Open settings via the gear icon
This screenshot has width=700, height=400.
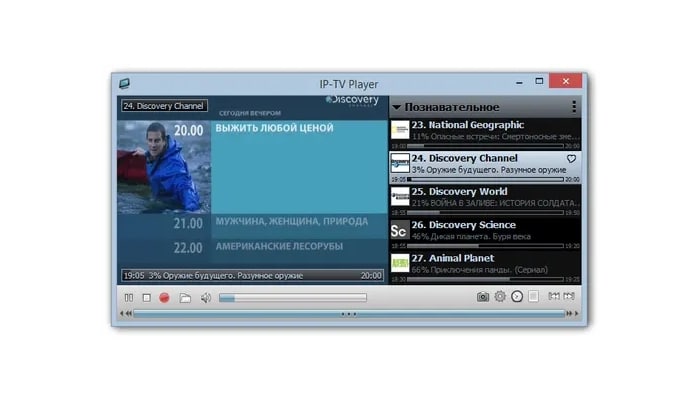point(500,296)
